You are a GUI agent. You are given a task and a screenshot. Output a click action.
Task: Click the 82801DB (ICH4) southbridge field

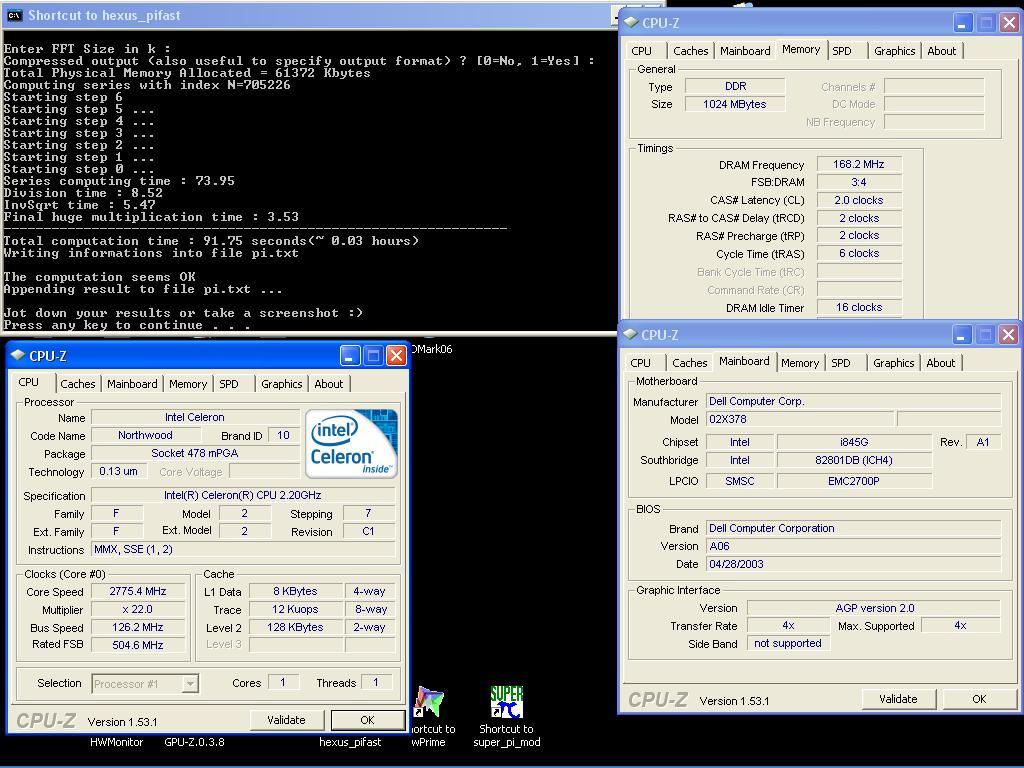coord(854,460)
